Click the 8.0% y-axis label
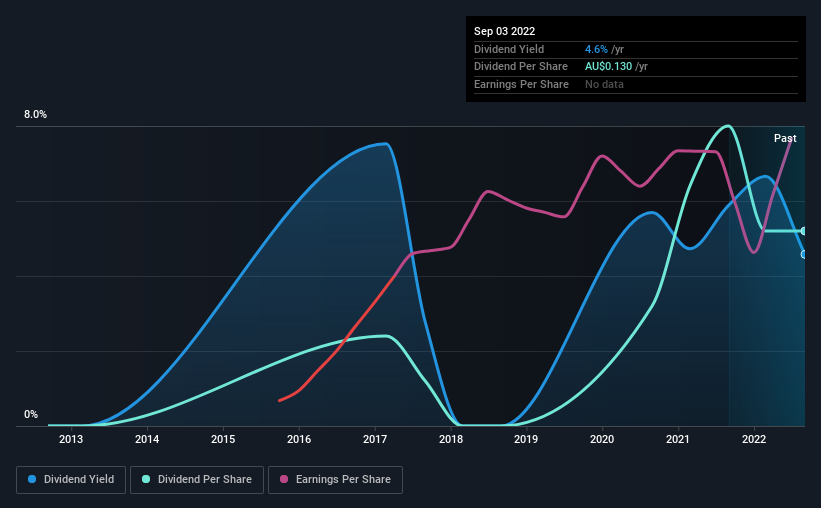The image size is (821, 508). (35, 114)
